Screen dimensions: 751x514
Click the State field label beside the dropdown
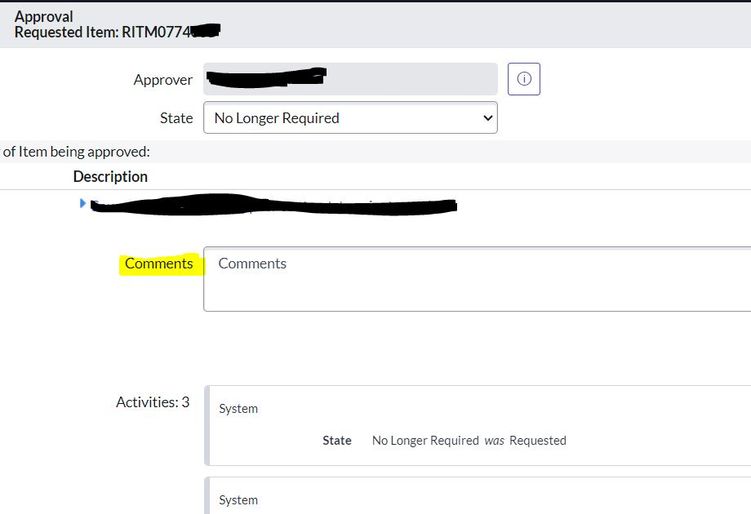point(176,118)
